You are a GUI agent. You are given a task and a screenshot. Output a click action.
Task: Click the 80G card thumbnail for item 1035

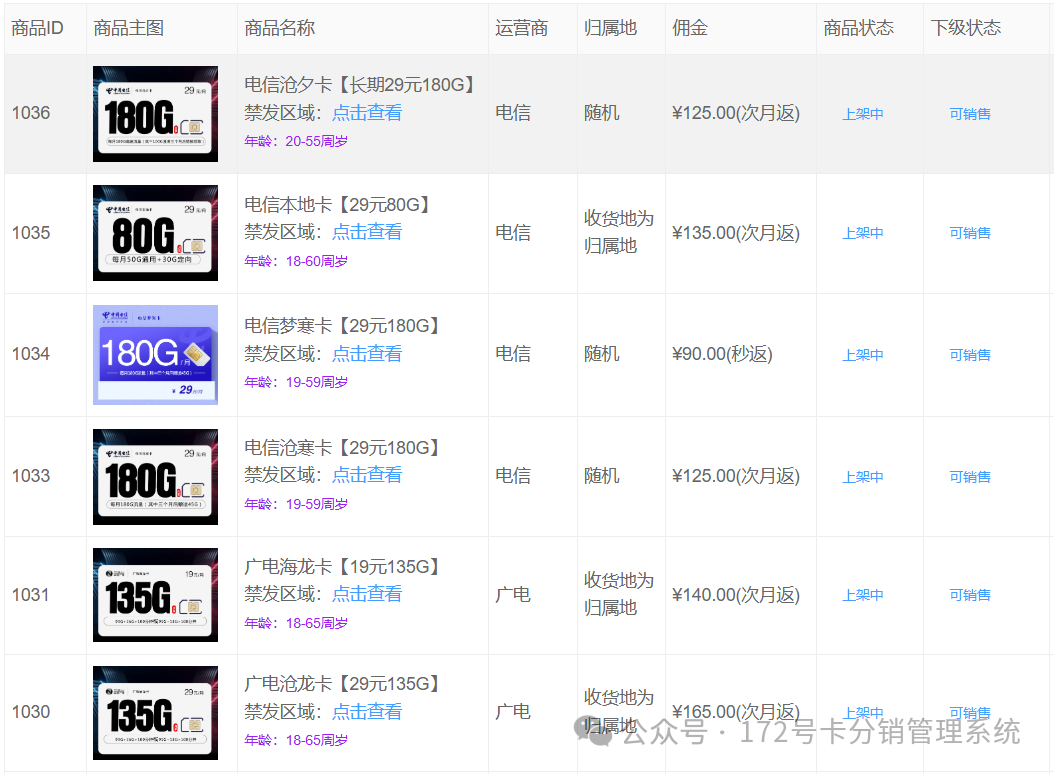(155, 233)
